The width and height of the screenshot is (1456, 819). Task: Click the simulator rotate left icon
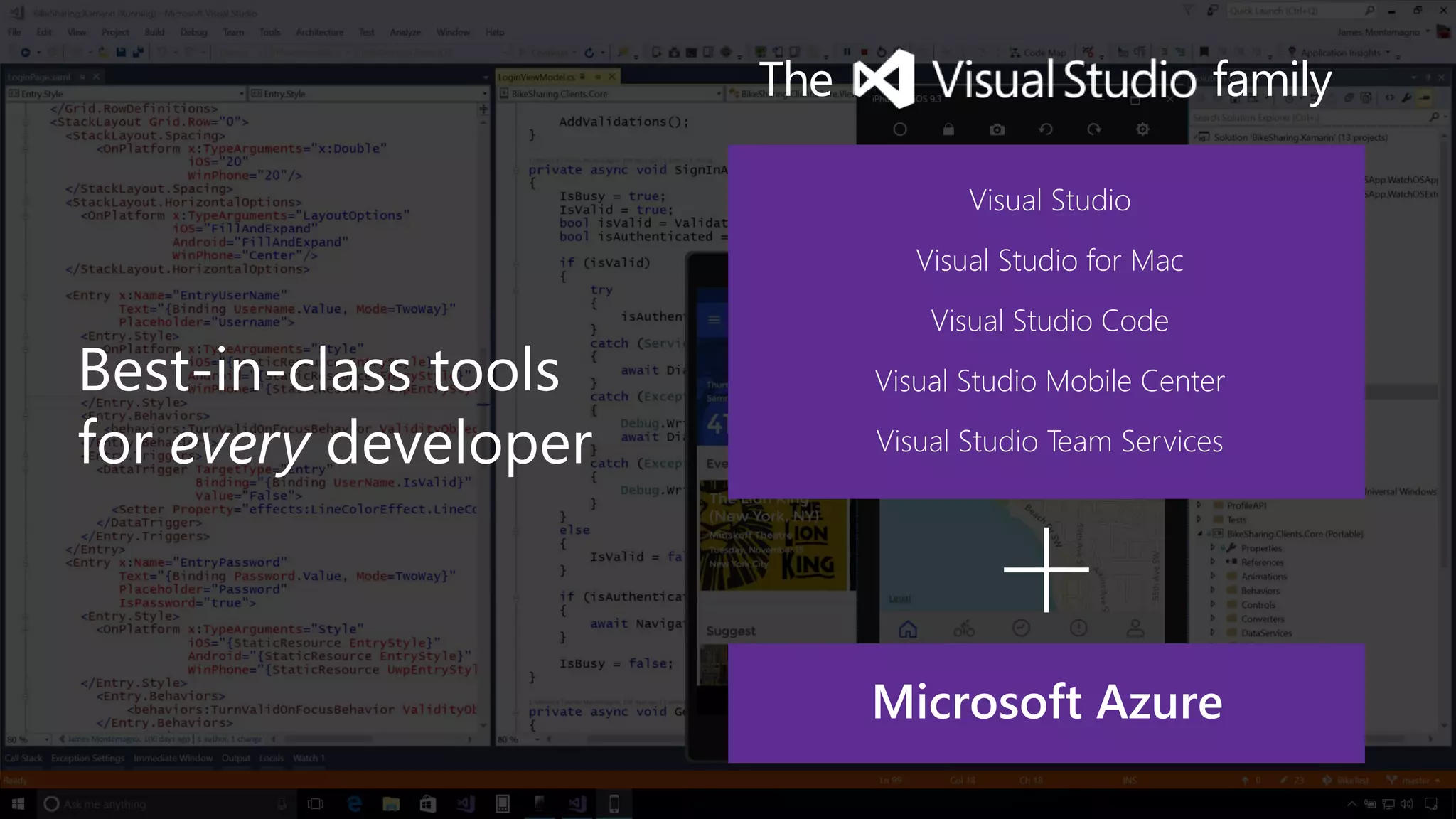tap(1046, 129)
